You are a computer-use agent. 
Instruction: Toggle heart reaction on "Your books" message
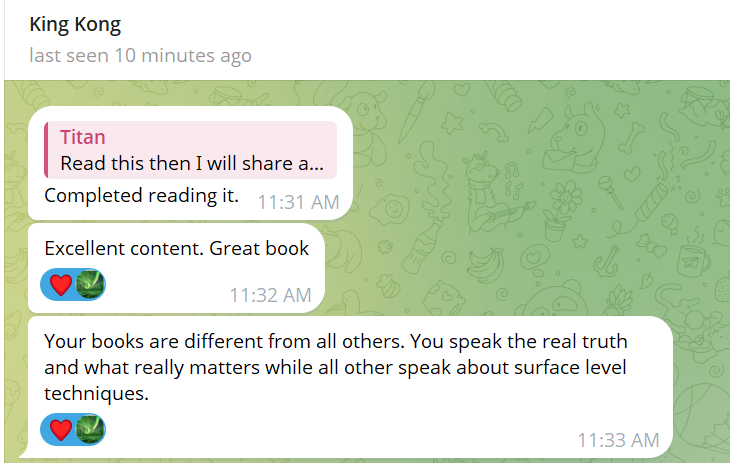(61, 429)
